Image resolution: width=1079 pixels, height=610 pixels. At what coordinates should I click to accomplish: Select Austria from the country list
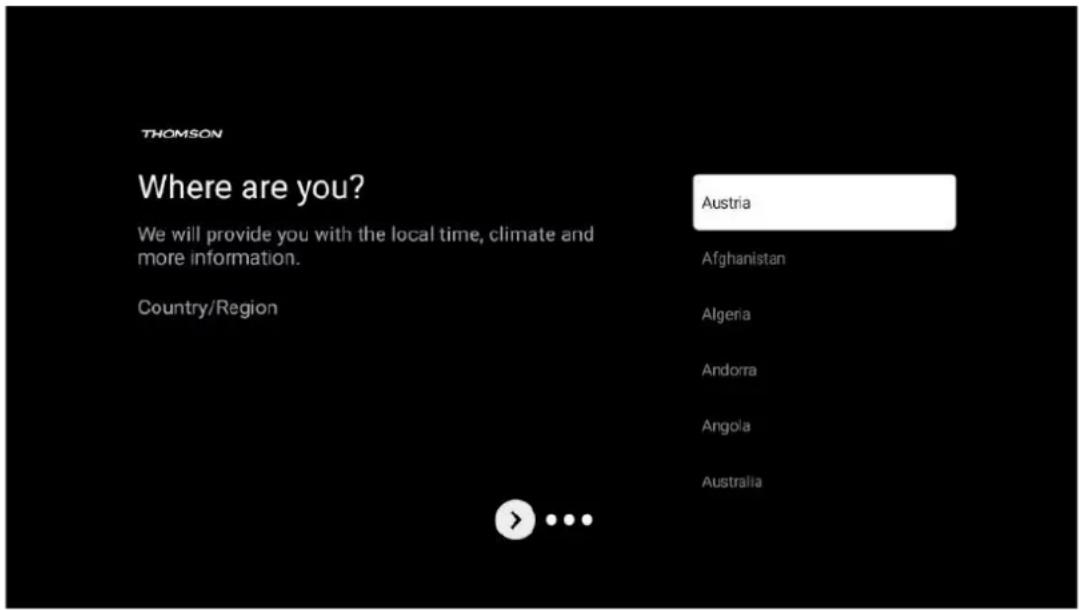pos(824,202)
